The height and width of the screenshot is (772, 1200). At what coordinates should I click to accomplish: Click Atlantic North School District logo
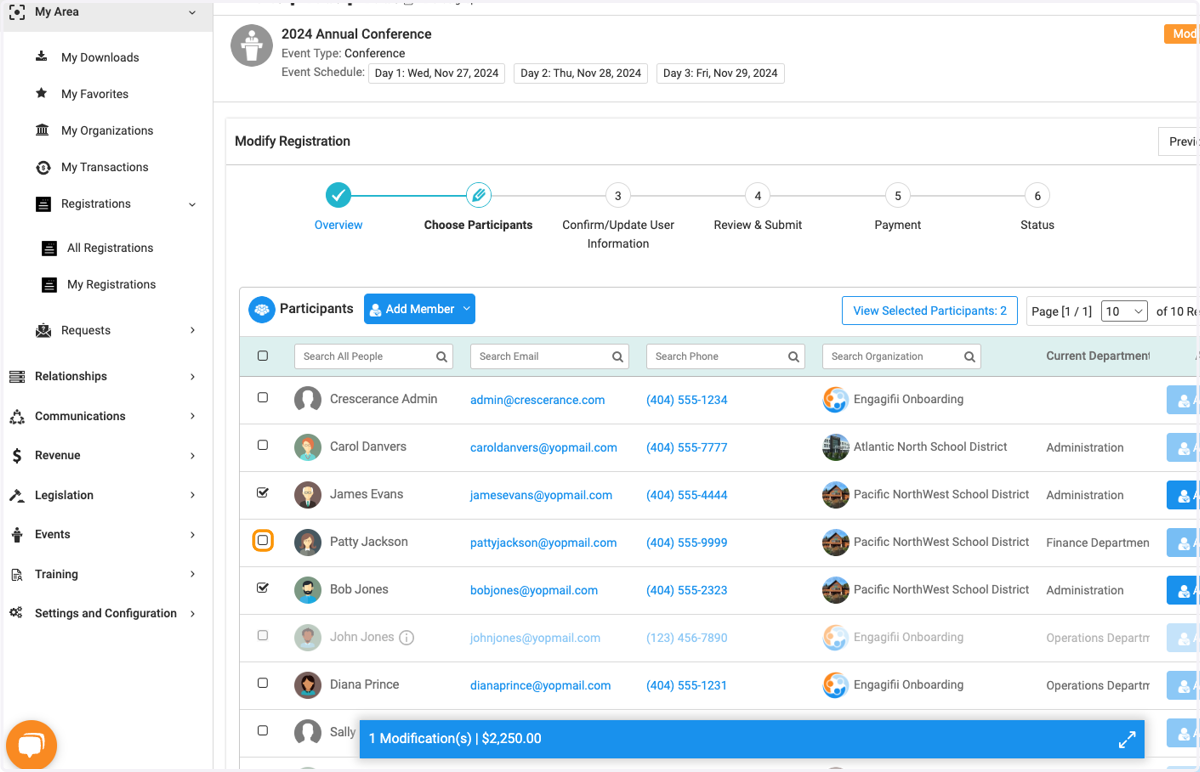coord(836,447)
